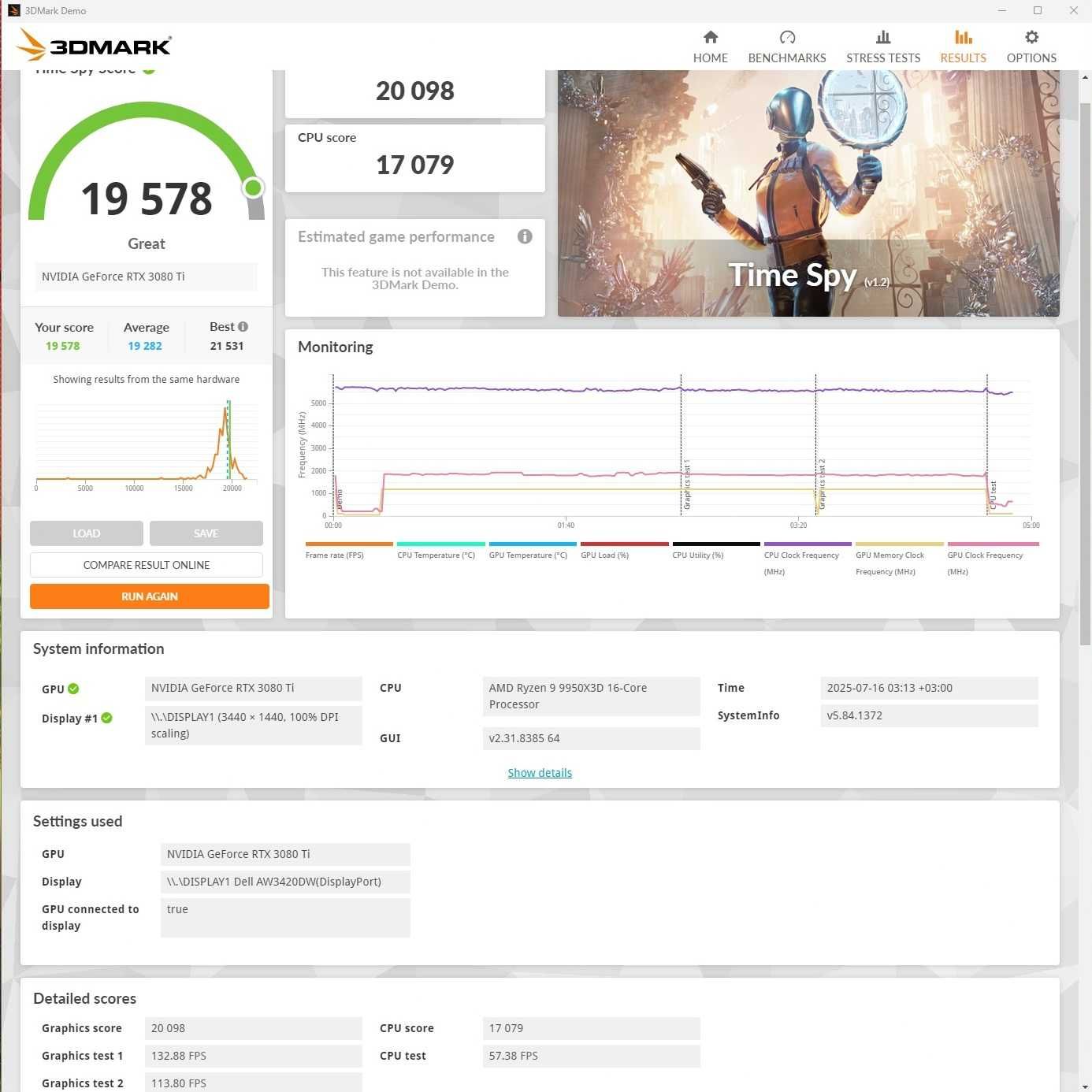Click the 19 578 score gauge
The image size is (1092, 1092).
pyautogui.click(x=147, y=162)
